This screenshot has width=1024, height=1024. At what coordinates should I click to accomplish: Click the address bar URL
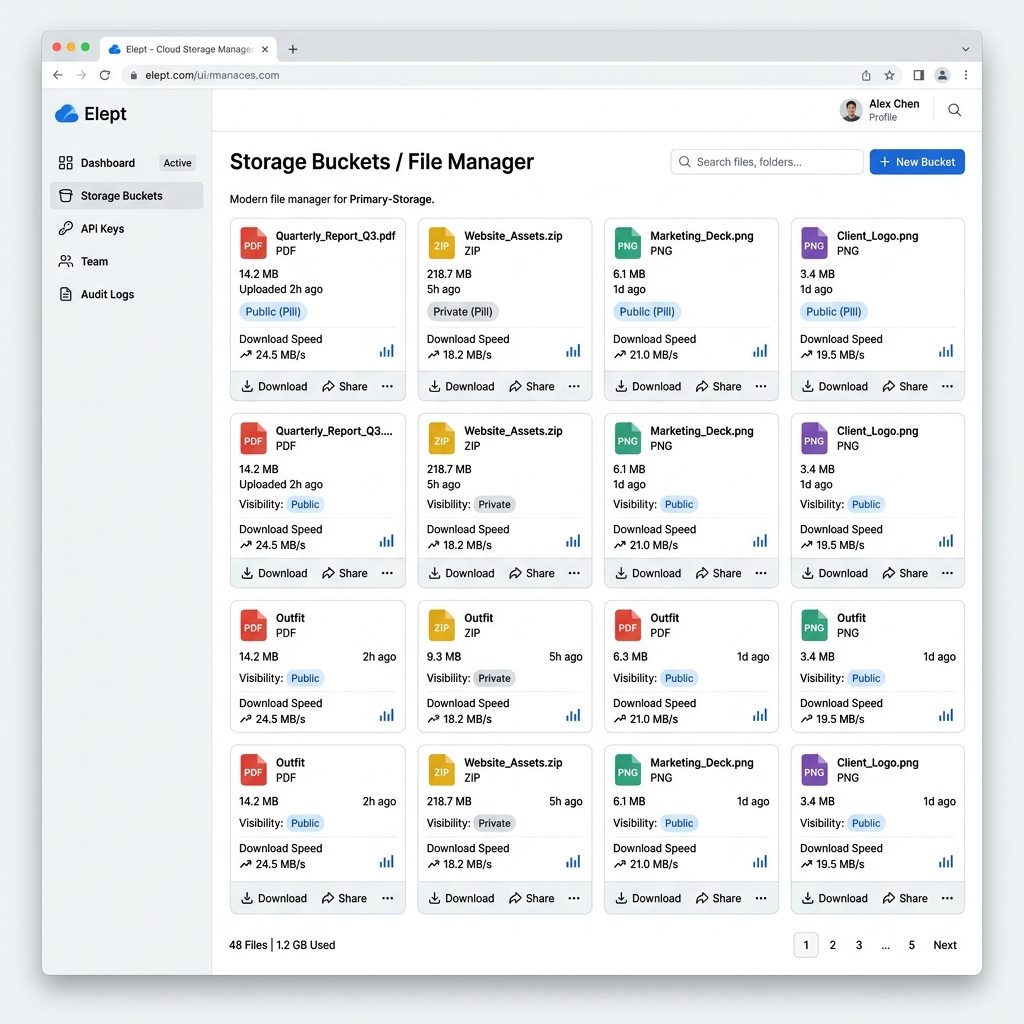(212, 75)
